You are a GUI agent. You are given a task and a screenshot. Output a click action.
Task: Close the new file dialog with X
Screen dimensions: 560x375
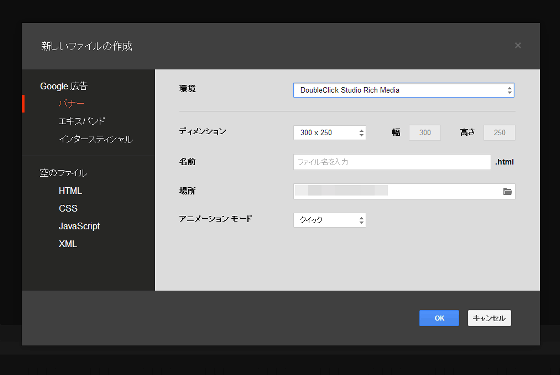coord(518,45)
